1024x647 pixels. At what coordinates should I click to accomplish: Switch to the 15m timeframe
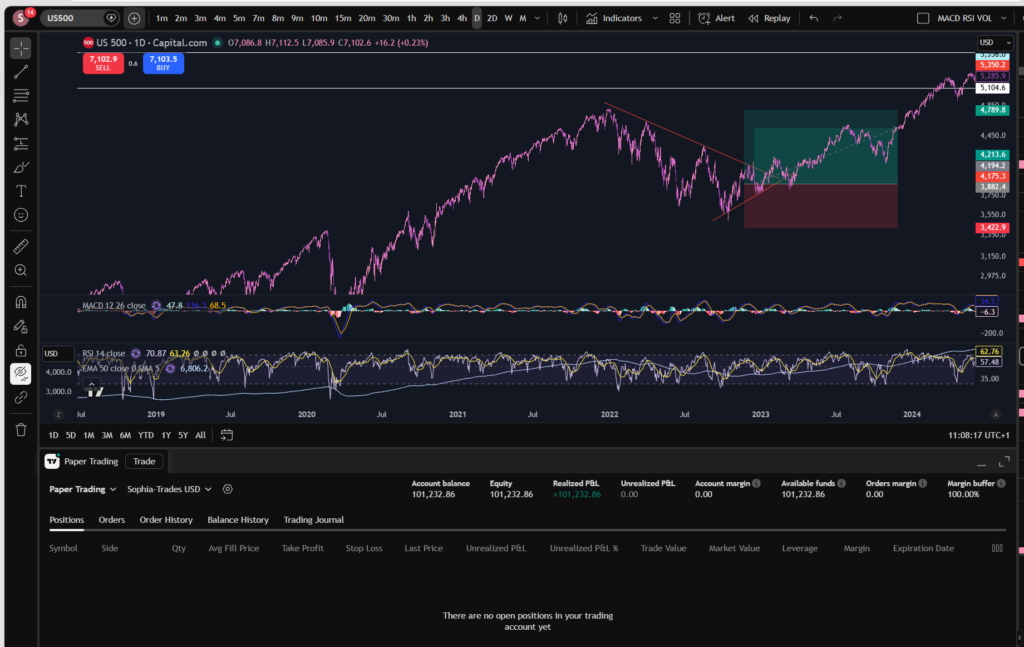[343, 18]
